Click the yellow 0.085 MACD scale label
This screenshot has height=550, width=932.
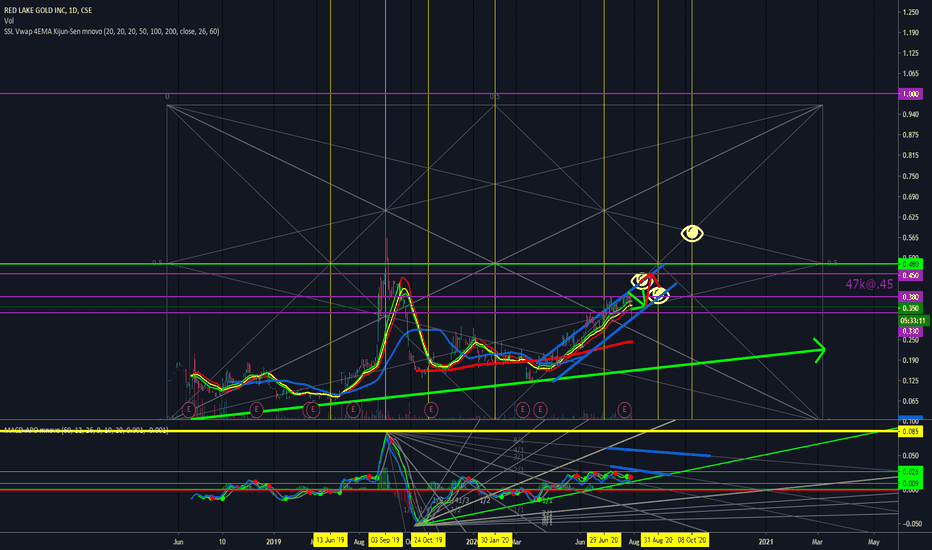[910, 431]
